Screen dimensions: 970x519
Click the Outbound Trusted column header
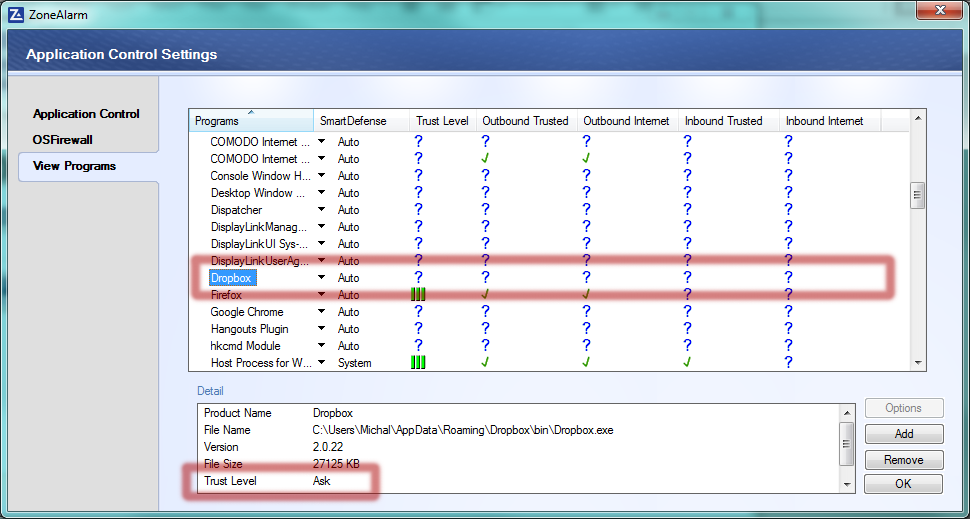tap(526, 121)
